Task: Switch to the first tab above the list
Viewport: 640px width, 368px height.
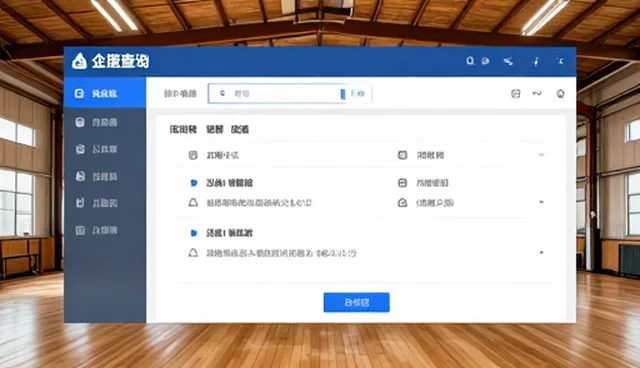Action: pyautogui.click(x=183, y=130)
